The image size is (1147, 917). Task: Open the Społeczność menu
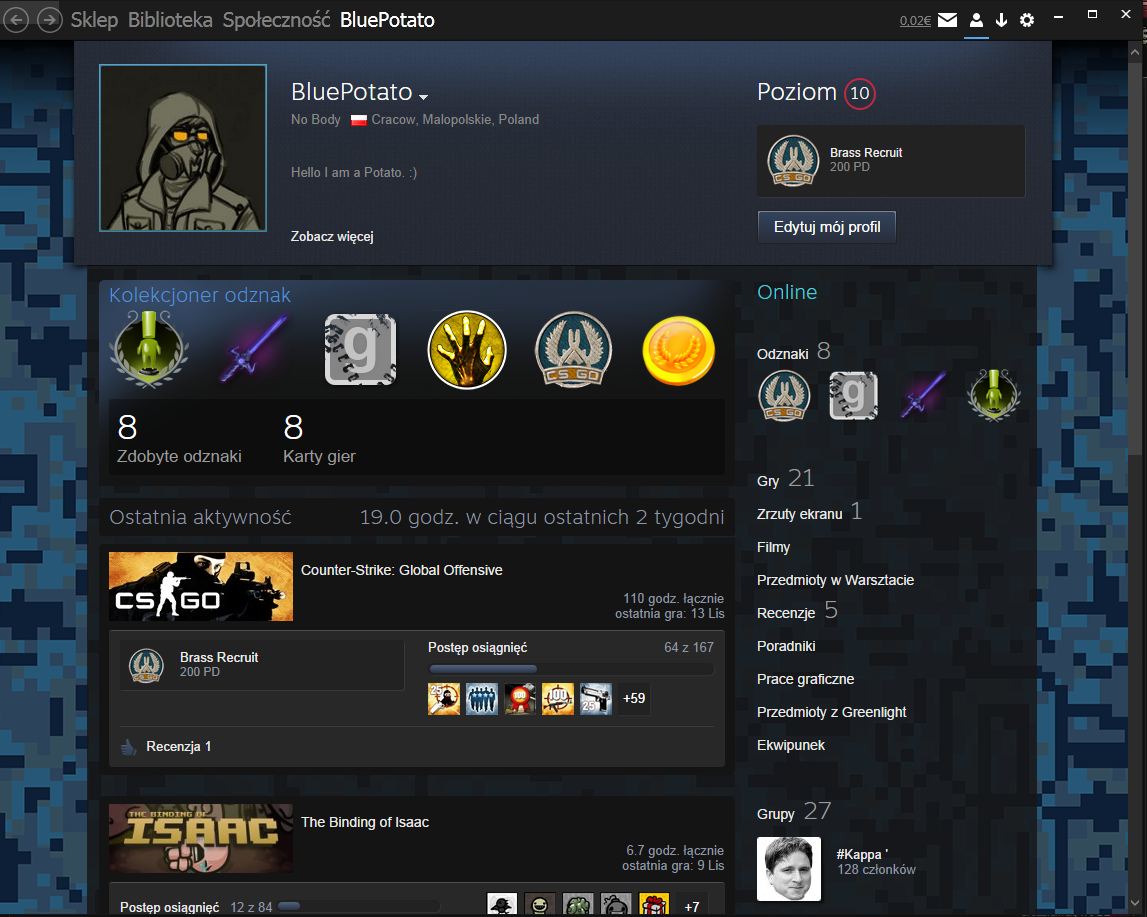point(277,20)
